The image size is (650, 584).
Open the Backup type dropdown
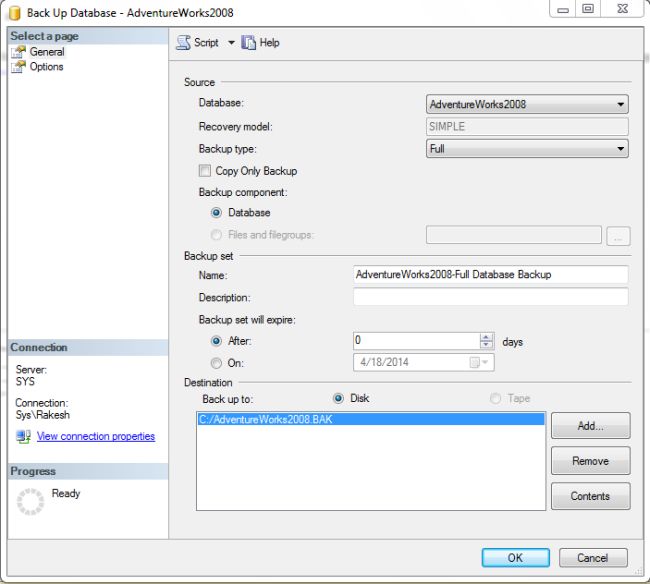pos(527,148)
